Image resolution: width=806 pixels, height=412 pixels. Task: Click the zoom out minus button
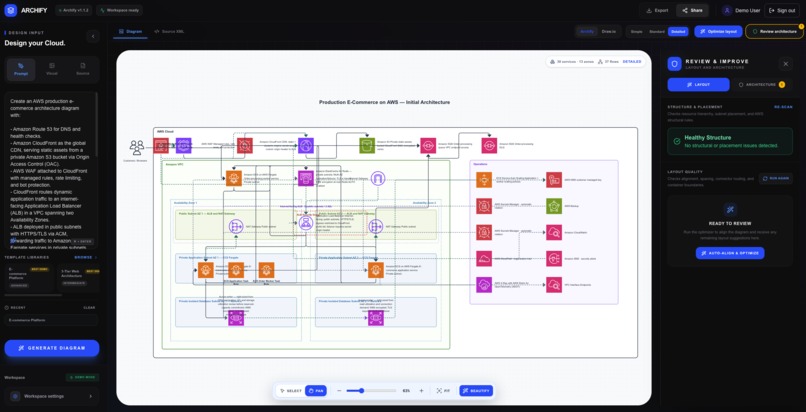tap(339, 391)
